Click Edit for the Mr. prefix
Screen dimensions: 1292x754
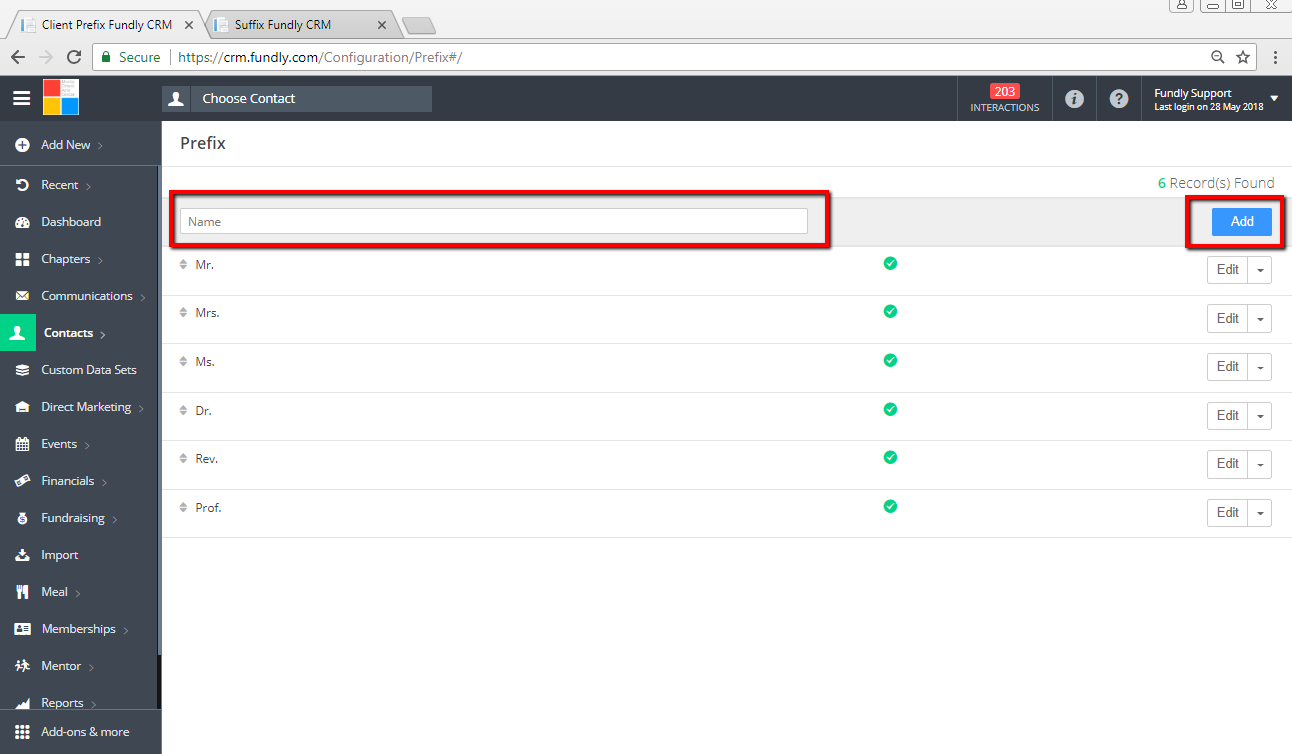point(1228,270)
